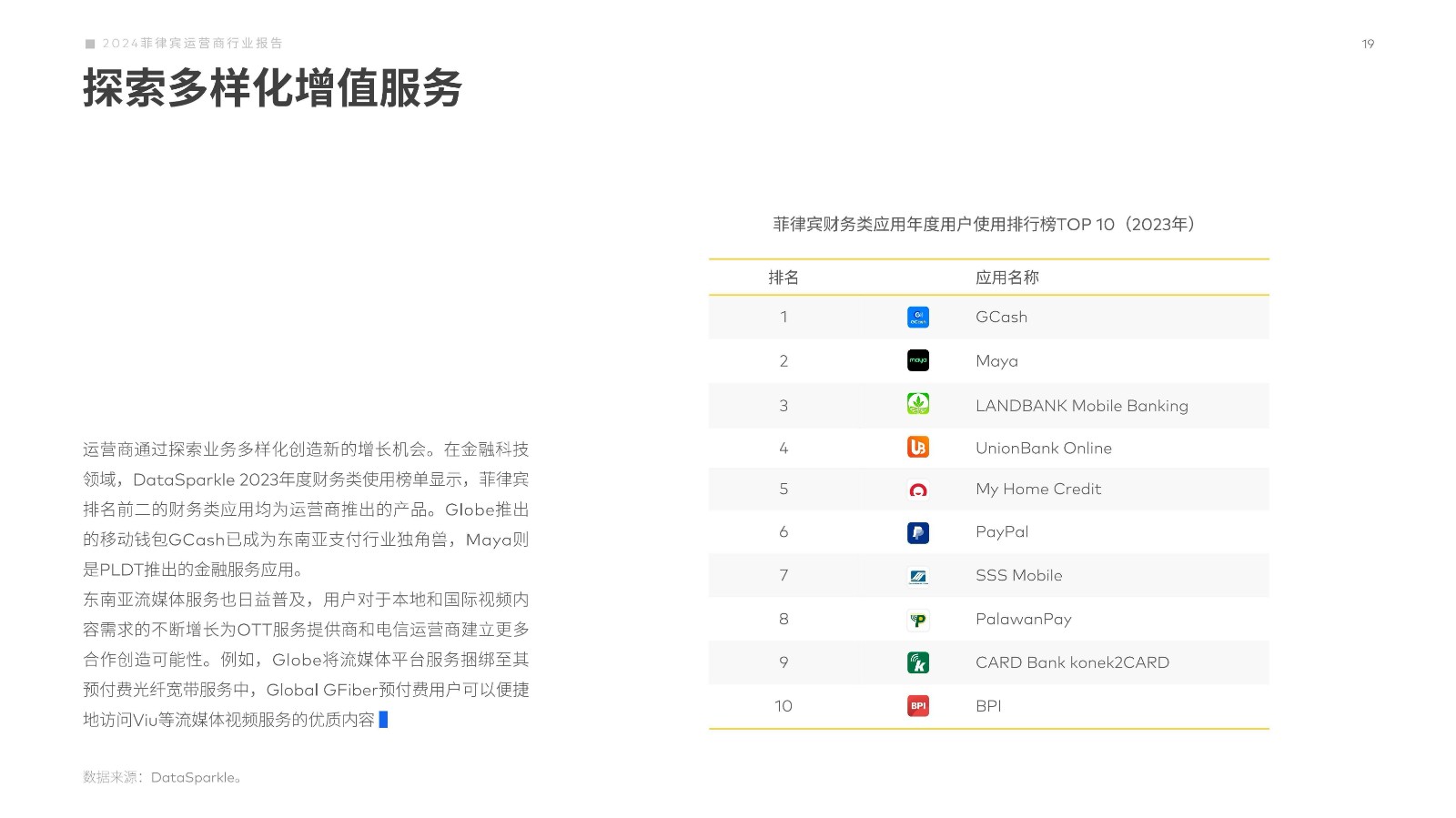1456x818 pixels.
Task: Click the My Home Credit text
Action: pyautogui.click(x=1038, y=490)
